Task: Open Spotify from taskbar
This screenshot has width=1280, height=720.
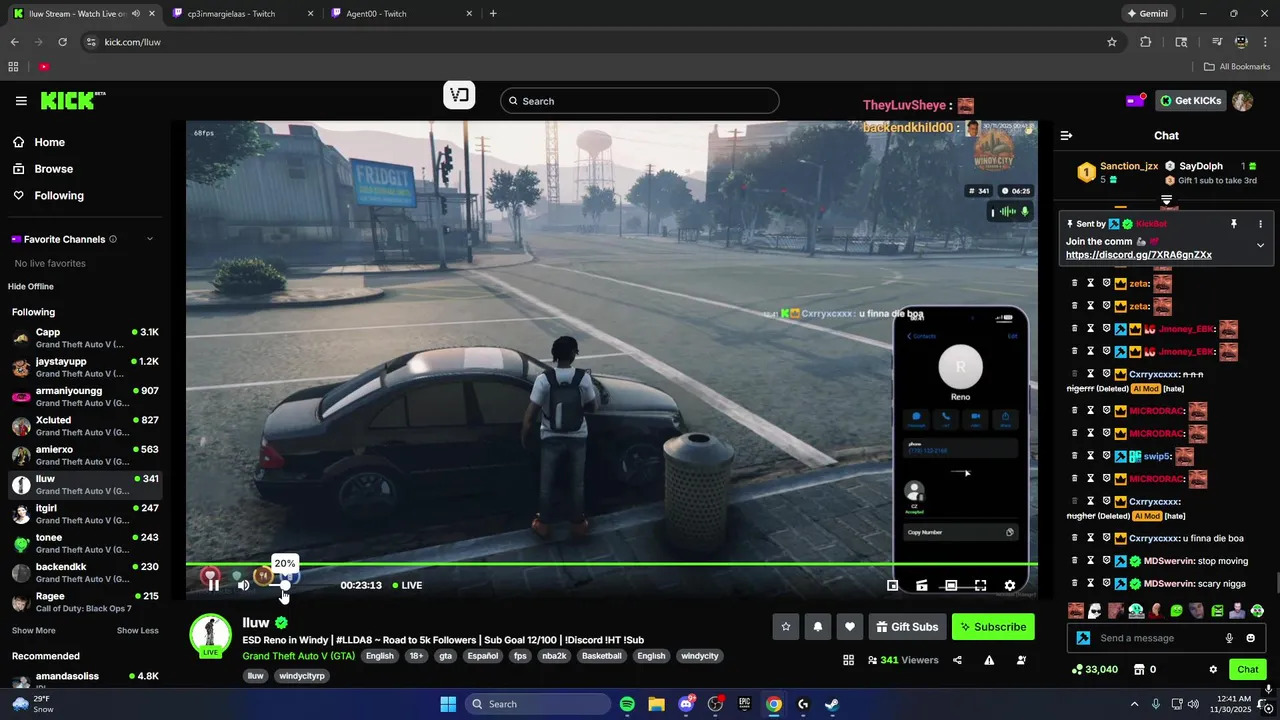Action: click(x=627, y=704)
